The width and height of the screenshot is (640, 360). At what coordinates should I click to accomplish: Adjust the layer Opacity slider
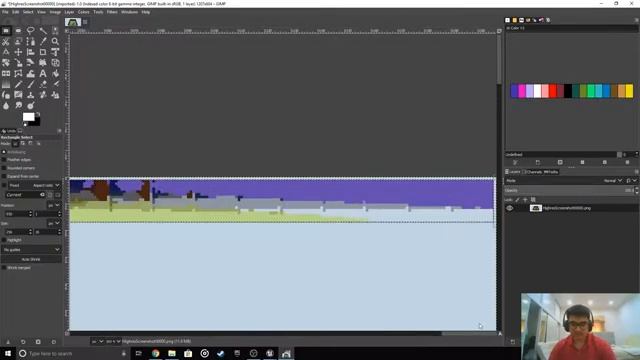click(x=569, y=190)
